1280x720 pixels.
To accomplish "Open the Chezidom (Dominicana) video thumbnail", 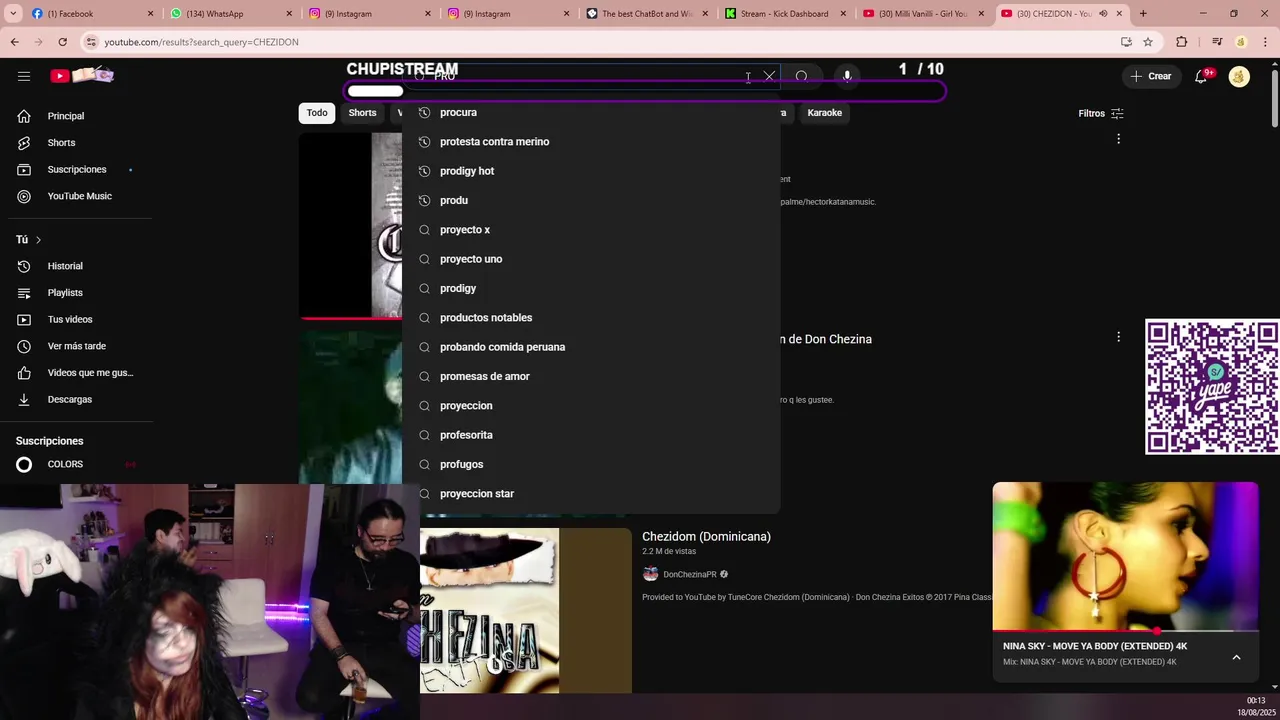I will [525, 610].
